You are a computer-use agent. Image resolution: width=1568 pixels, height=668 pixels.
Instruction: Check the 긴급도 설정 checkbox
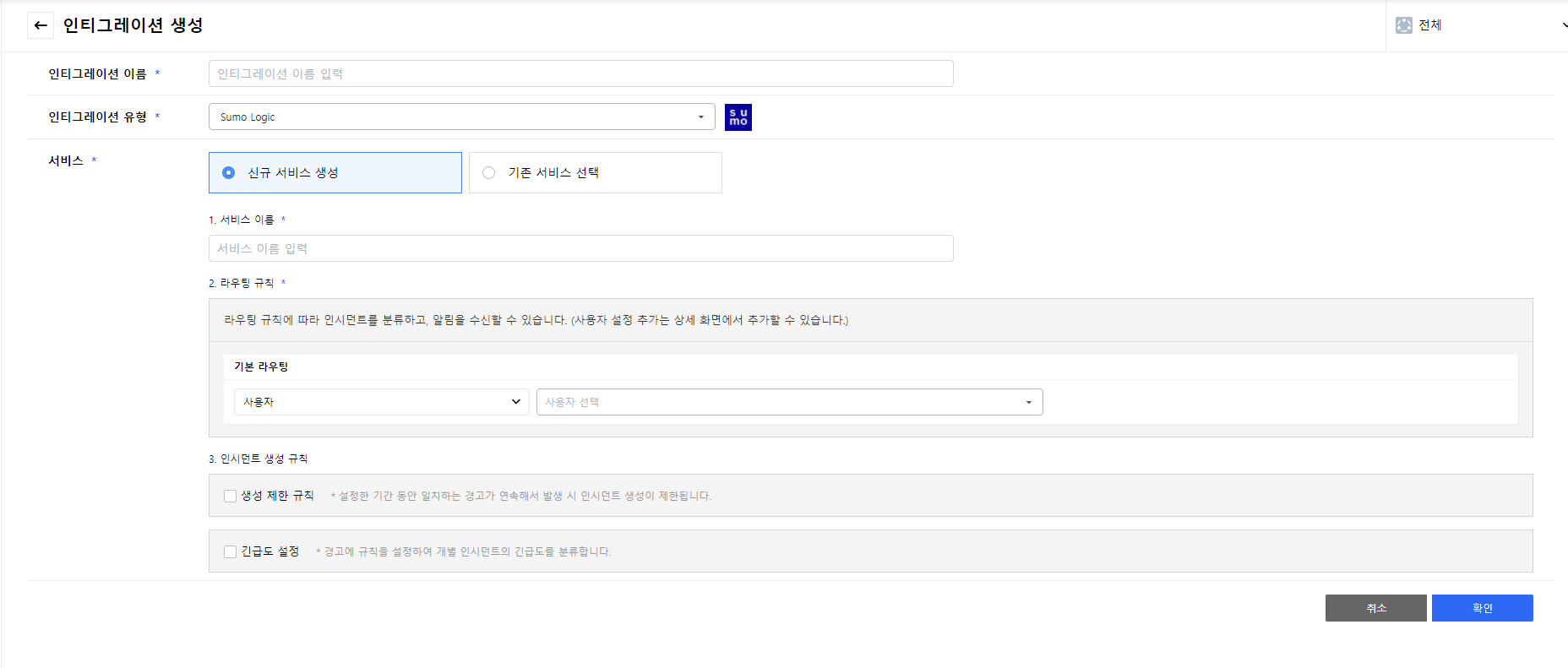pos(230,552)
